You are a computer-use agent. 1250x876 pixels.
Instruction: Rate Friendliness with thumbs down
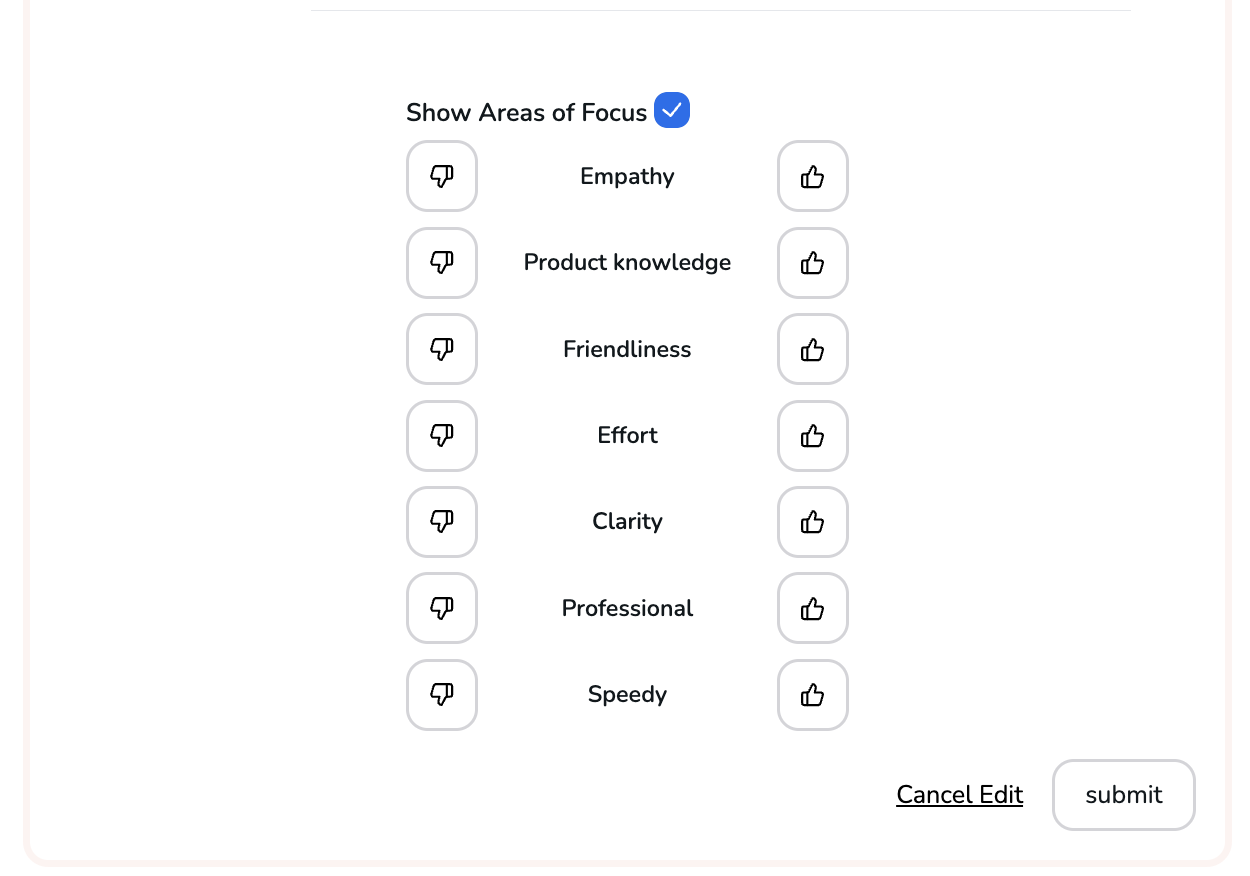pos(442,349)
